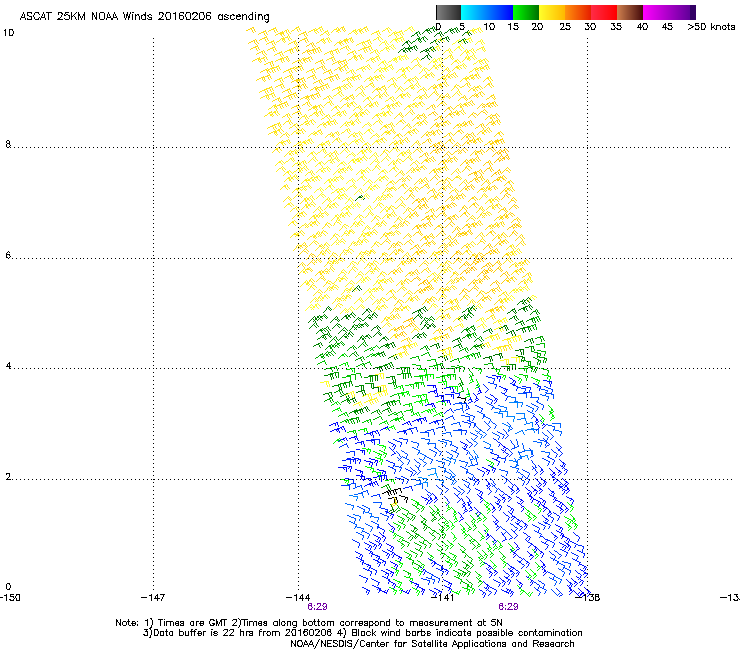Click longitude axis label '-141'
Viewport: 740px width, 650px height.
point(443,597)
